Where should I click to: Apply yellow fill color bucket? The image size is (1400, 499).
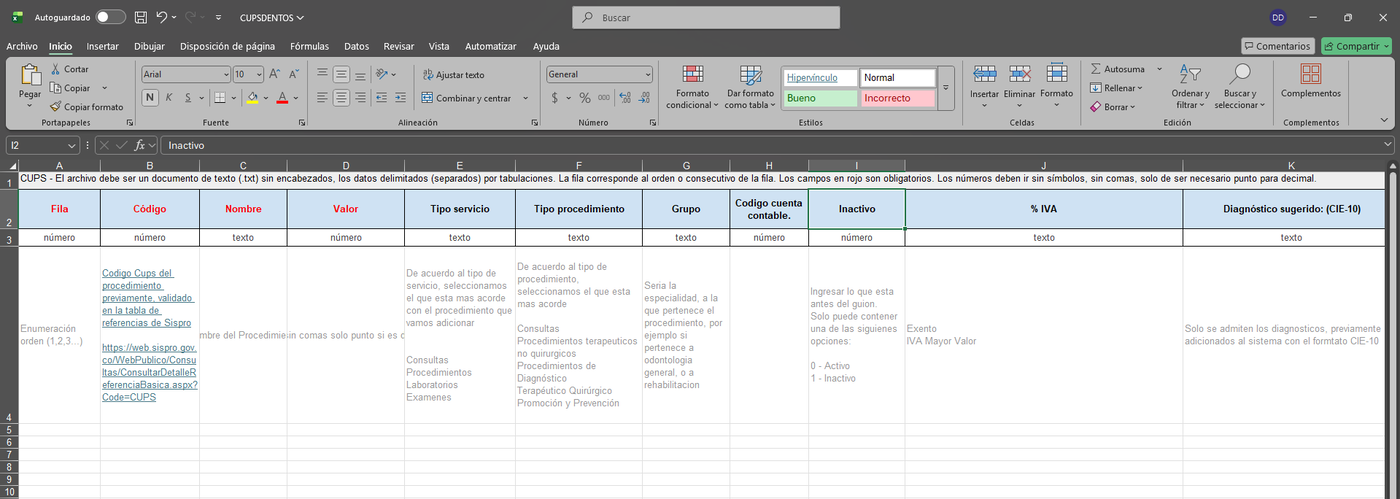(253, 97)
